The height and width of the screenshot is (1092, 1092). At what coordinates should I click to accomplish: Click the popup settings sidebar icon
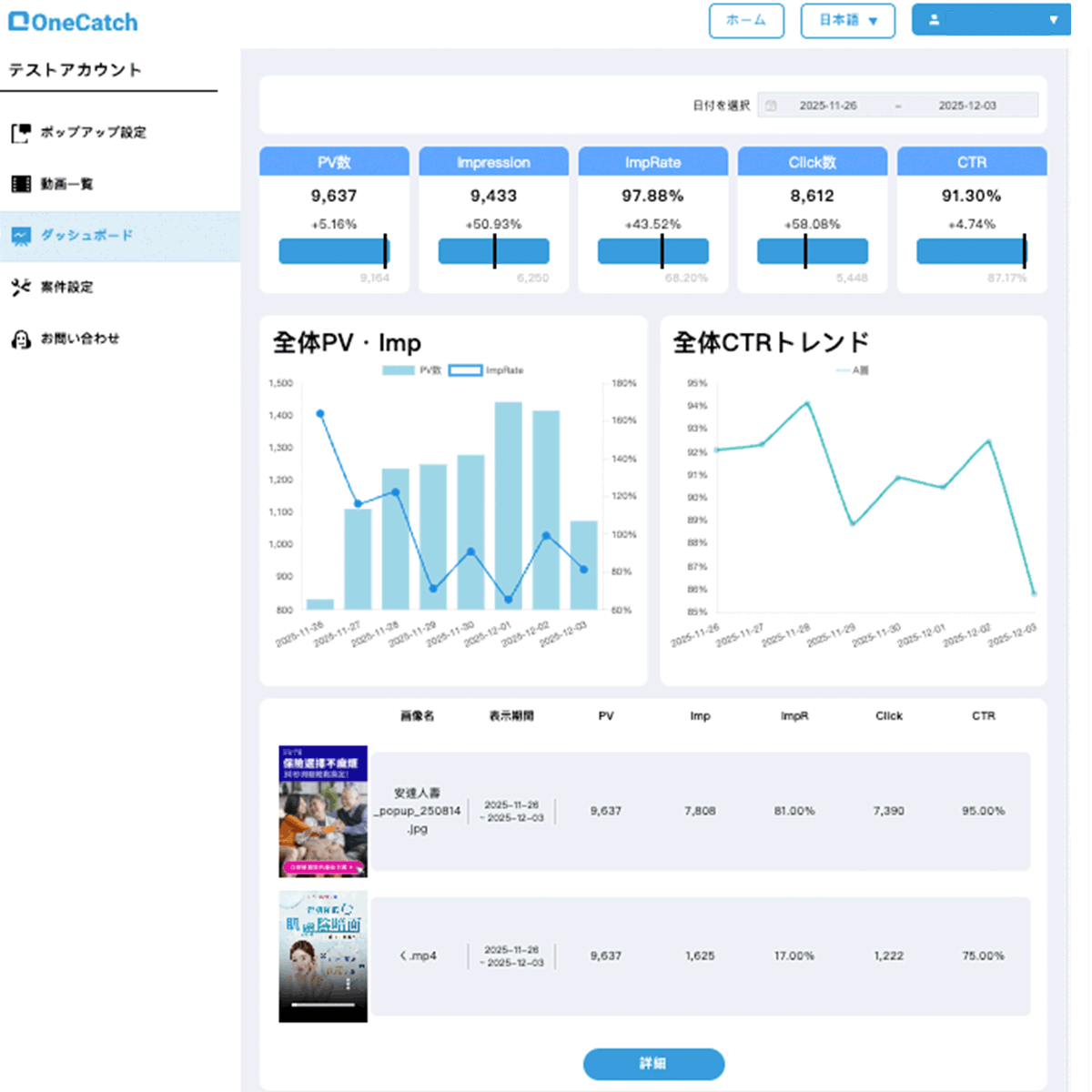pos(21,133)
